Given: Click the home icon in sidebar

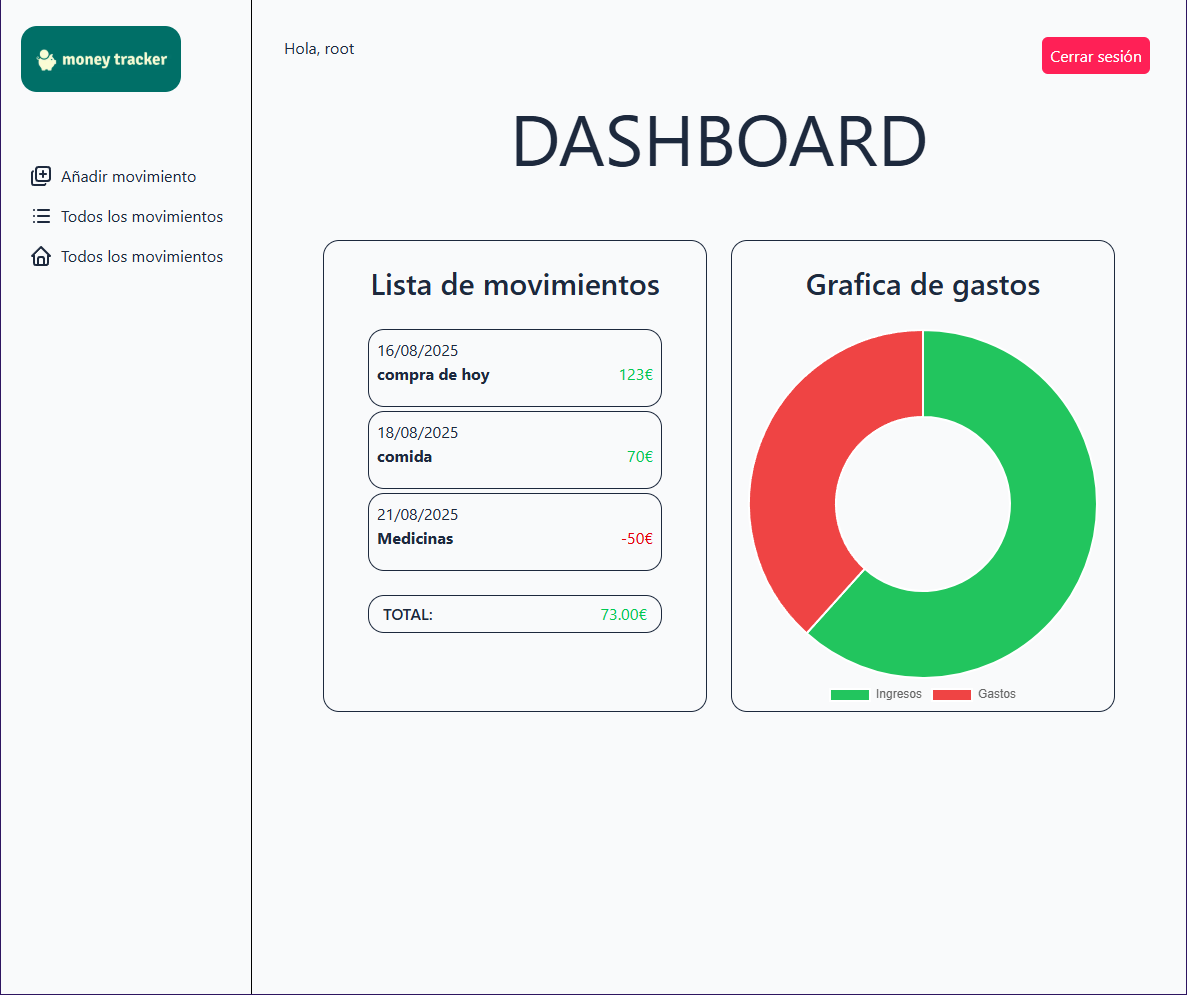Looking at the screenshot, I should [41, 257].
